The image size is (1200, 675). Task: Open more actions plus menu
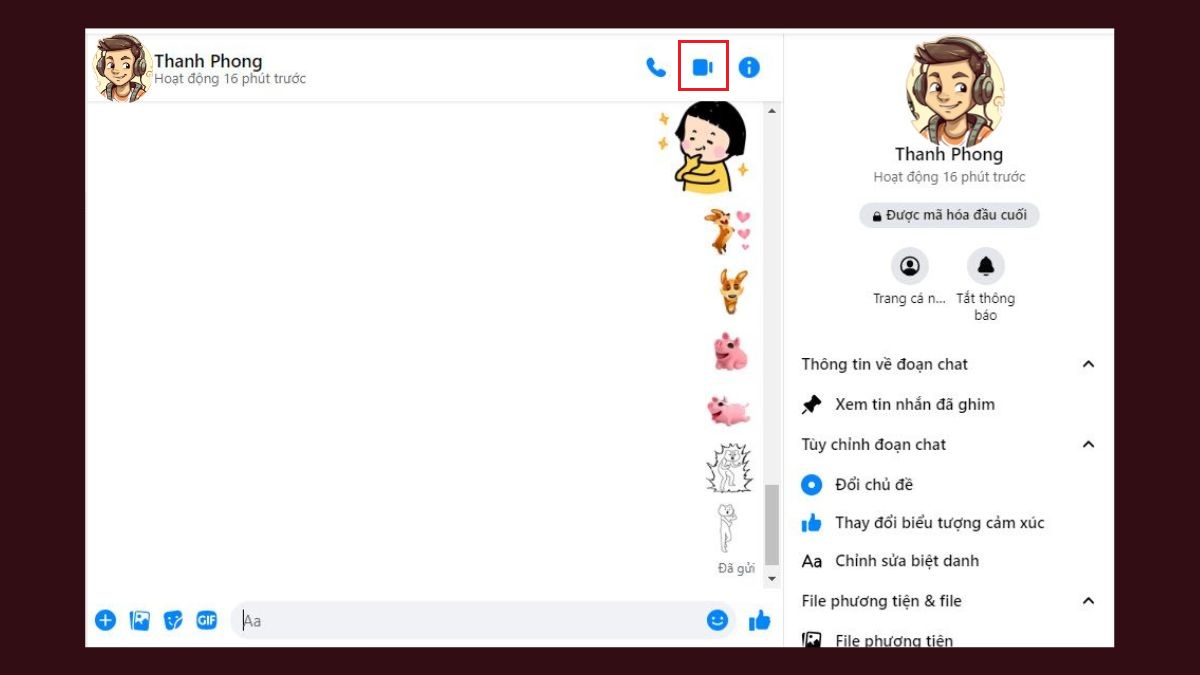106,620
